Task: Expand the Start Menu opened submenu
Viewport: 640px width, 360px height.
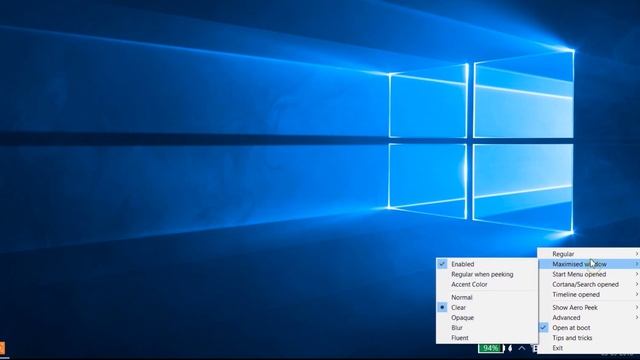Action: pyautogui.click(x=589, y=274)
